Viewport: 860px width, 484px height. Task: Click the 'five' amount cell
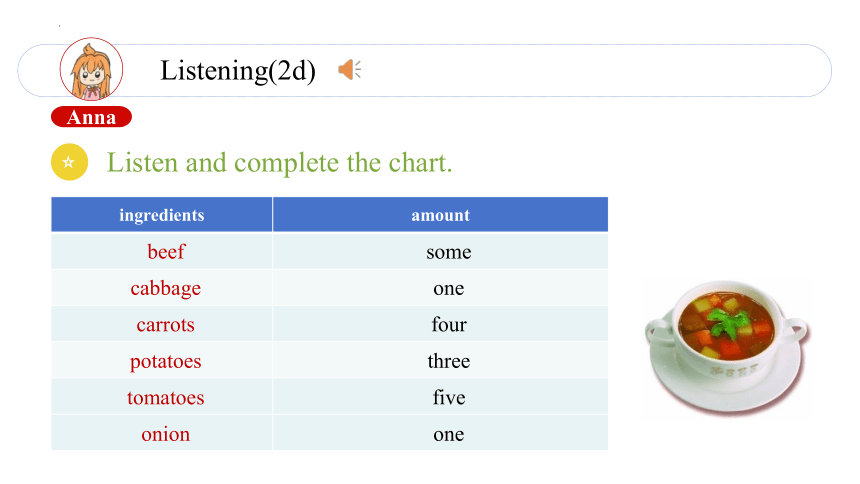(x=440, y=397)
